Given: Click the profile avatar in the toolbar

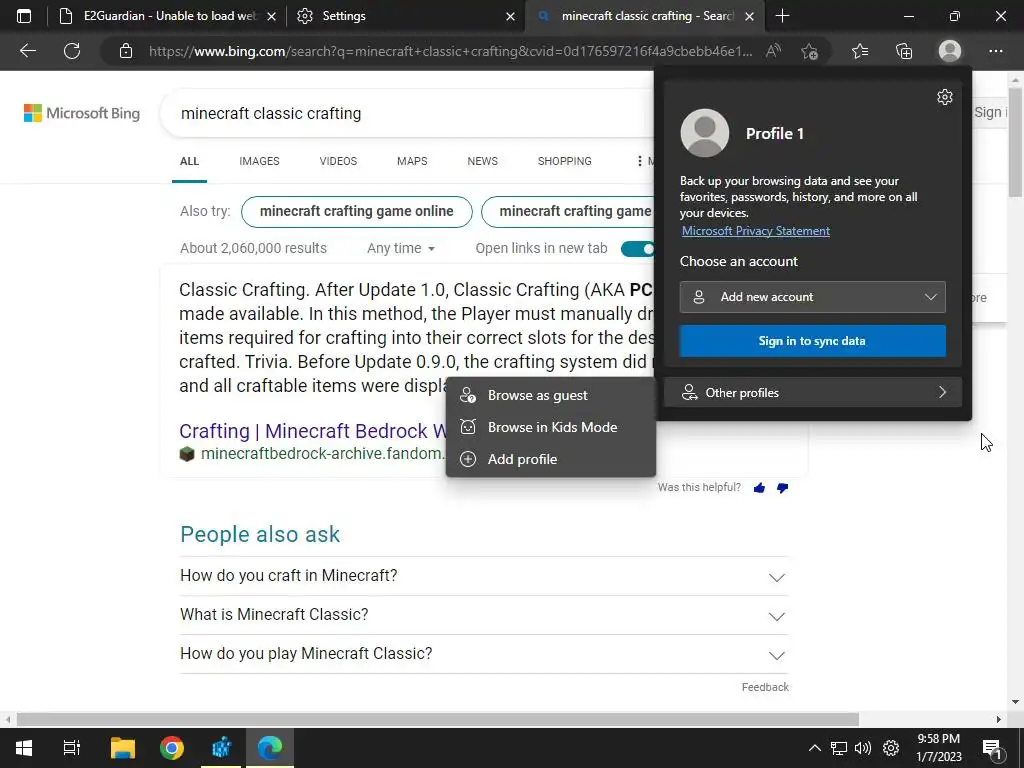Looking at the screenshot, I should coord(950,51).
